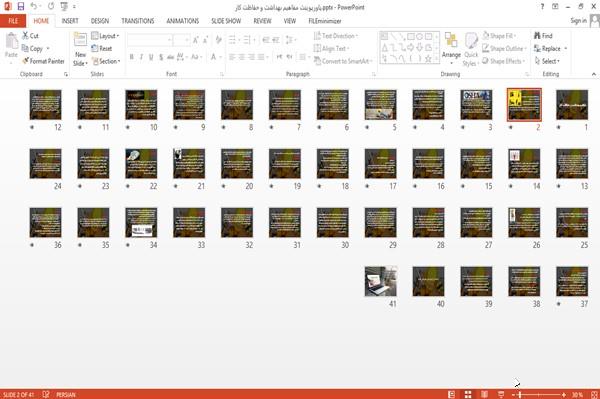Image resolution: width=600 pixels, height=399 pixels.
Task: Click Slide Sorter view icon in status bar
Action: (x=468, y=394)
